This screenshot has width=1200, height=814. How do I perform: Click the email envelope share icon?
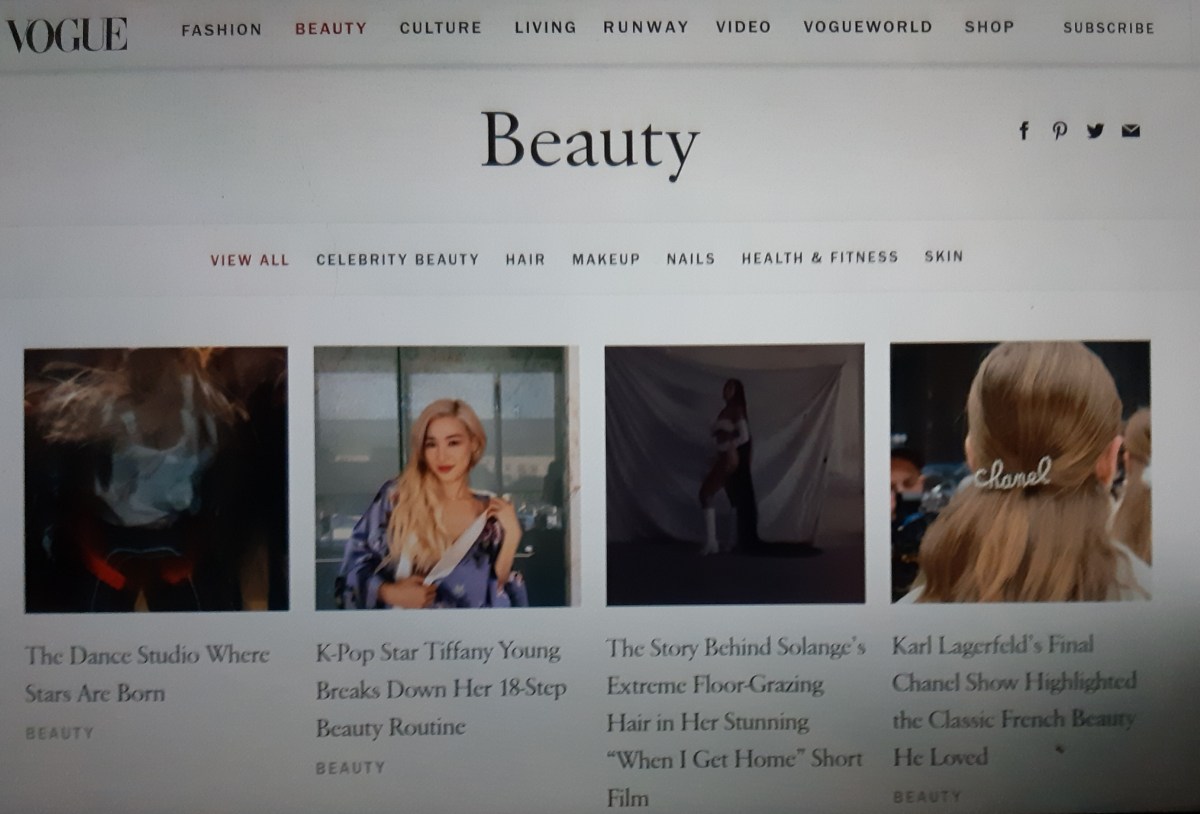pyautogui.click(x=1130, y=131)
